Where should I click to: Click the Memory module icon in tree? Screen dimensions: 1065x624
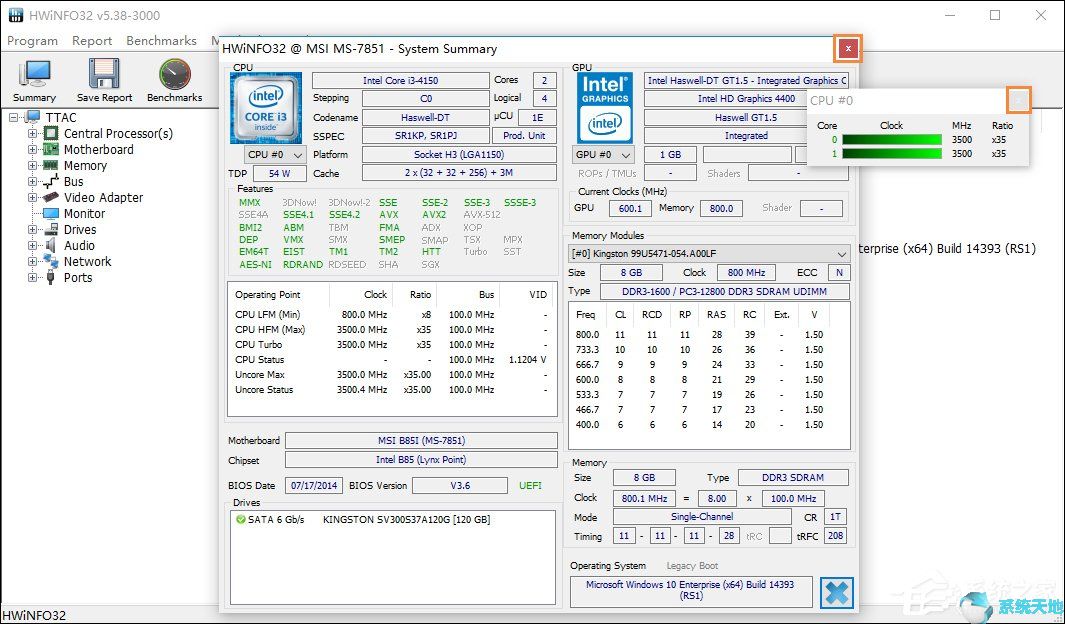51,165
